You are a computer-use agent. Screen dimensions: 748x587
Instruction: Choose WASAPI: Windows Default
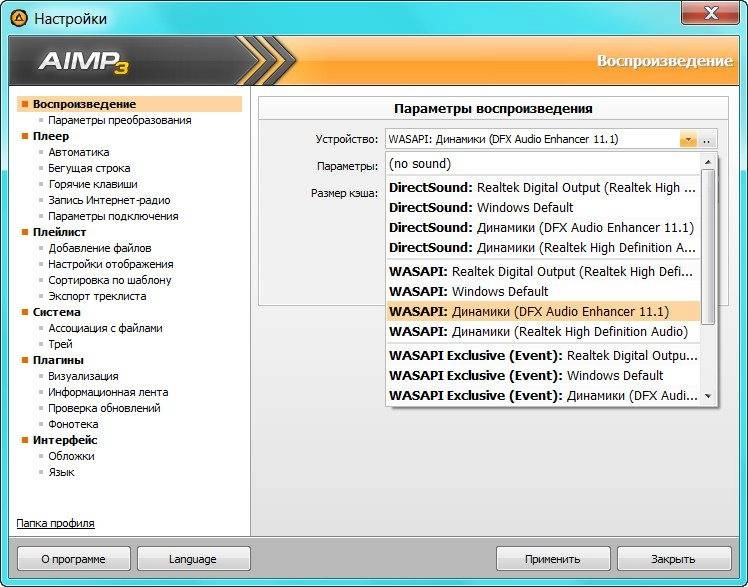tap(543, 292)
